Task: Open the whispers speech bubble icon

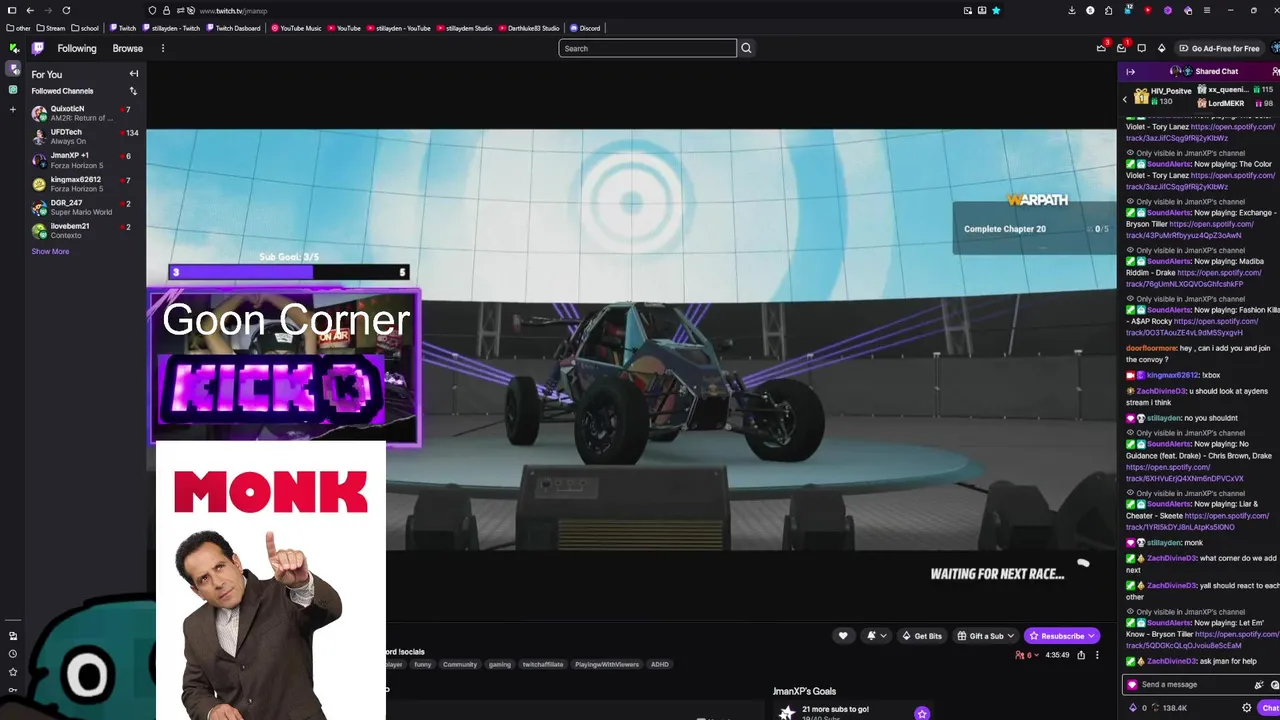Action: point(1142,48)
